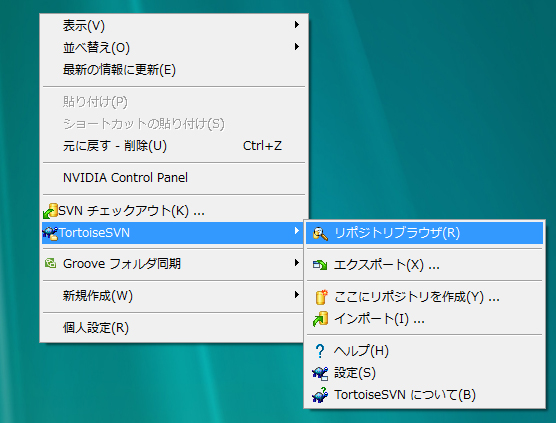Screen dimensions: 556x423
Task: Expand the 表示(V) submenu arrow
Action: pyautogui.click(x=297, y=24)
